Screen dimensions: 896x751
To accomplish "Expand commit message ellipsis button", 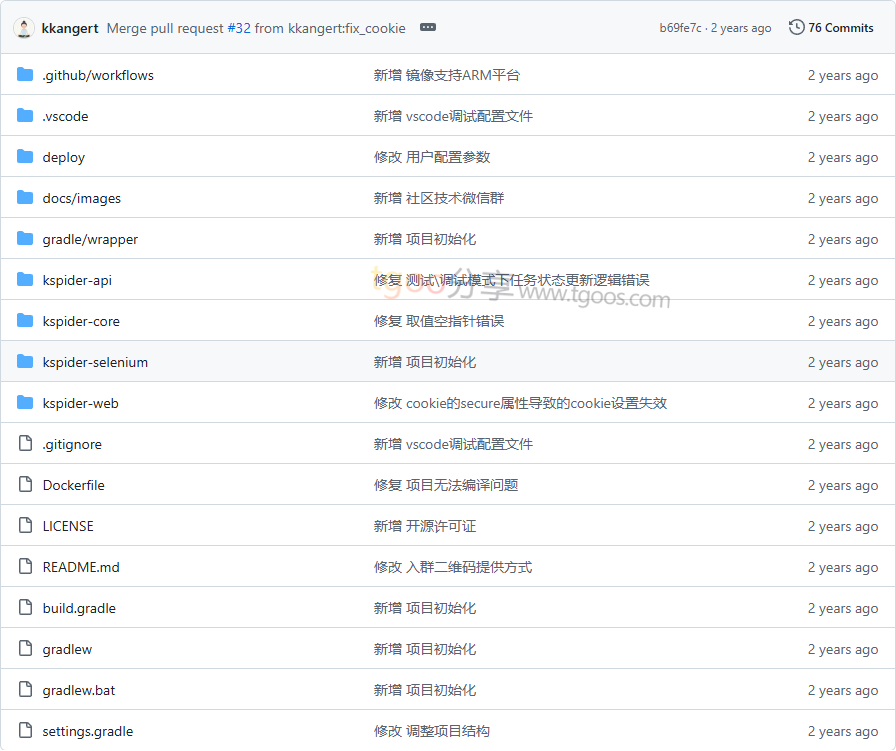I will tap(428, 28).
